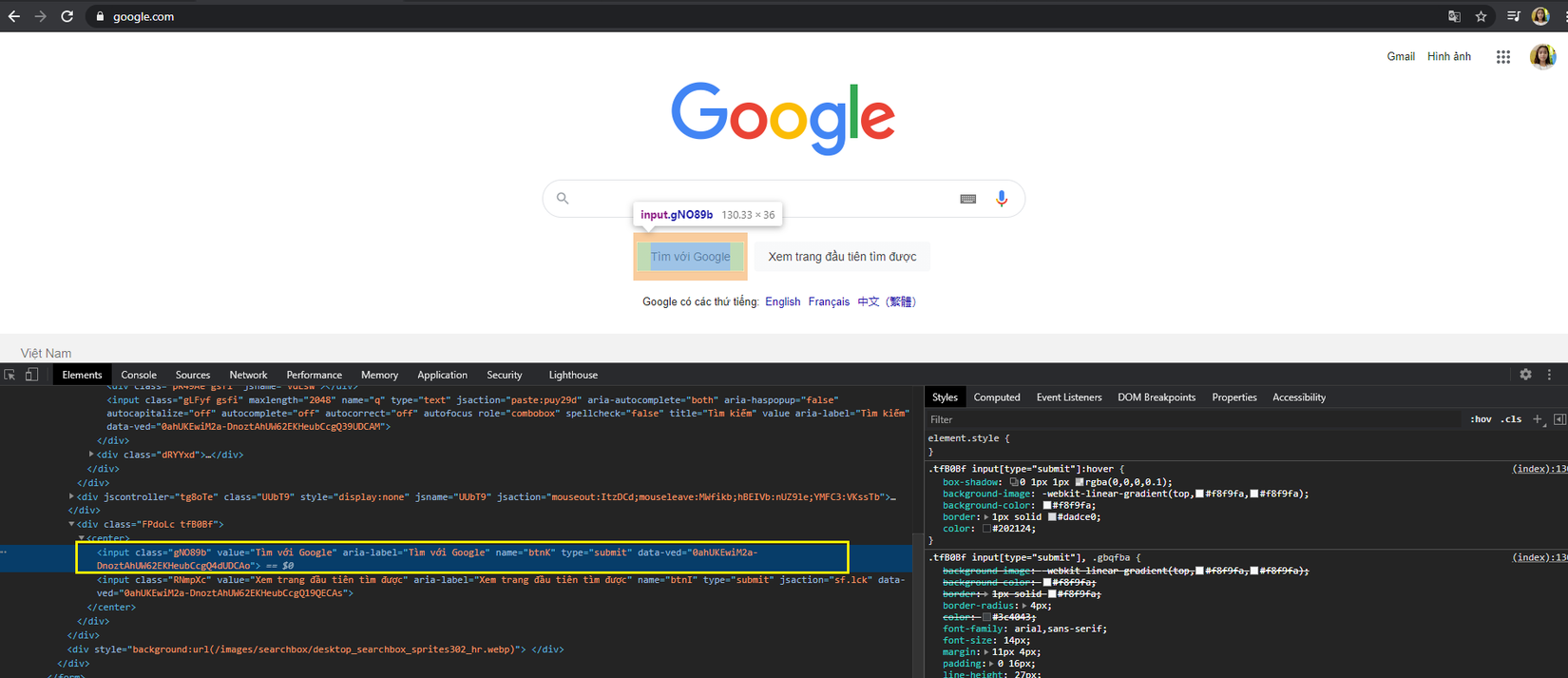Open hover rule background-color #f8f9fa swatch
The image size is (1568, 678).
(x=1047, y=506)
